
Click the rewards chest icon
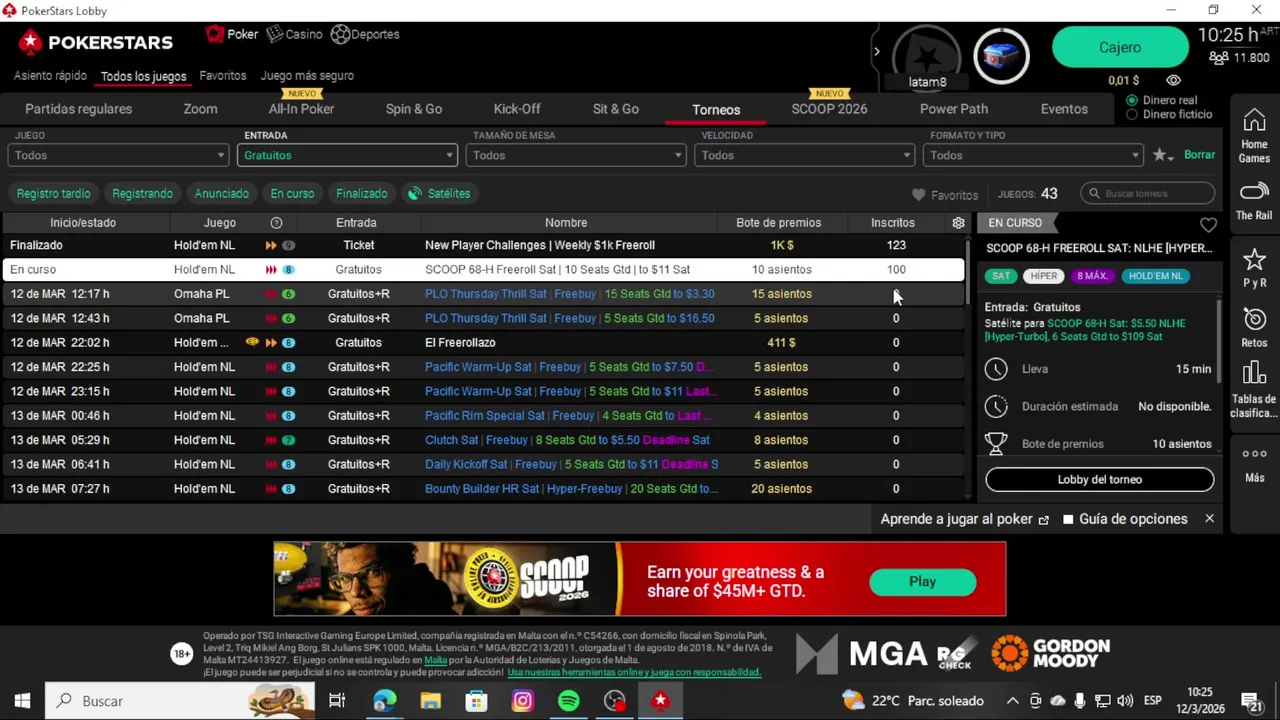[x=1001, y=56]
